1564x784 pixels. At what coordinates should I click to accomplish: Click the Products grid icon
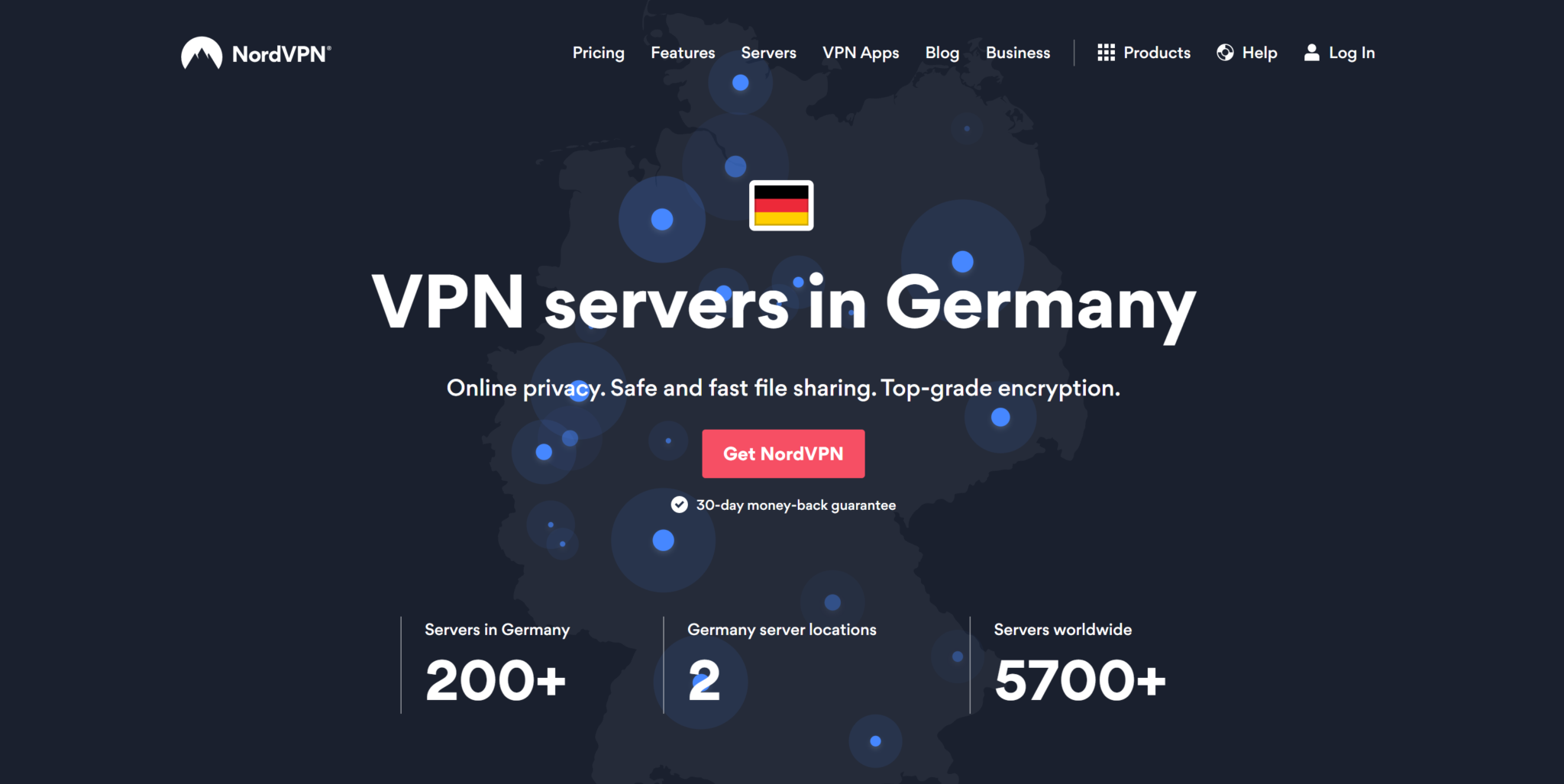click(1106, 53)
